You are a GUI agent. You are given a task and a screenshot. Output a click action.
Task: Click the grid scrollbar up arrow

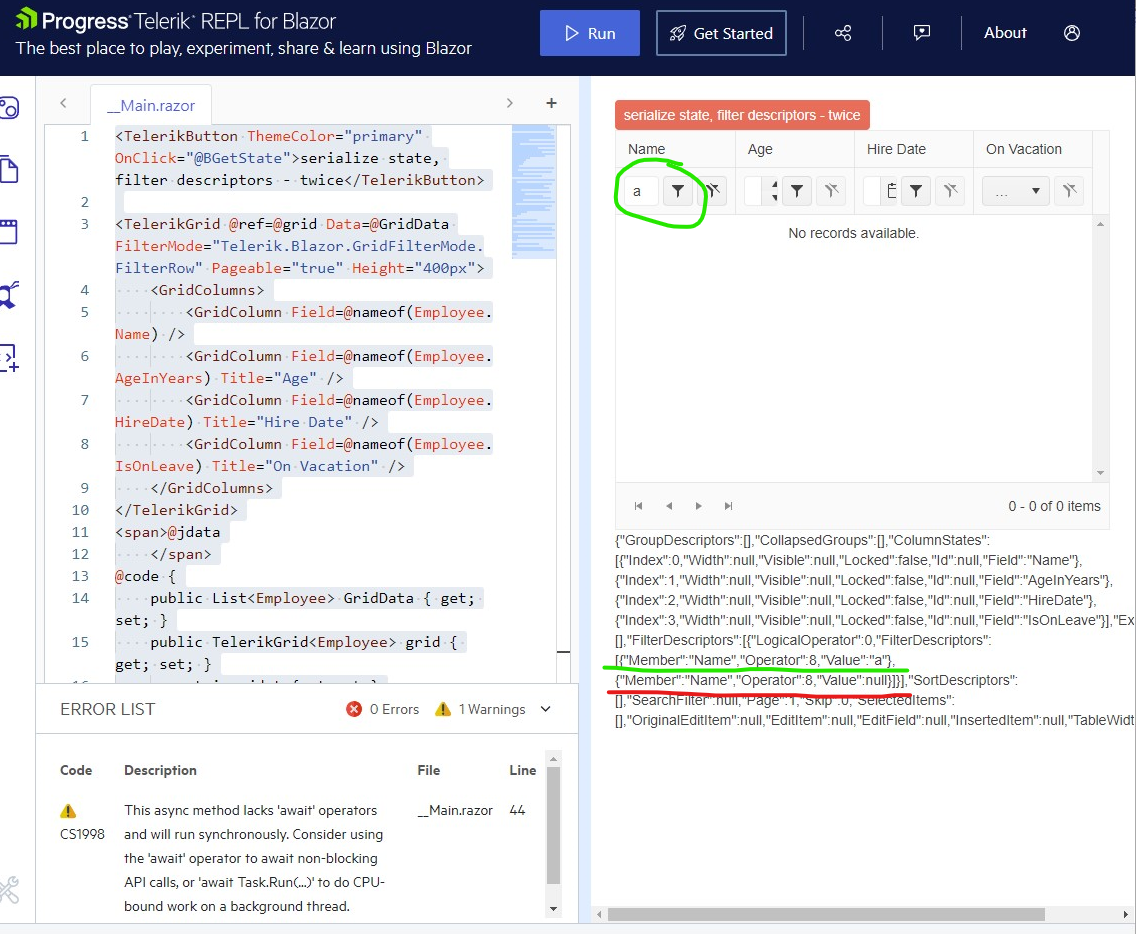[x=1100, y=225]
